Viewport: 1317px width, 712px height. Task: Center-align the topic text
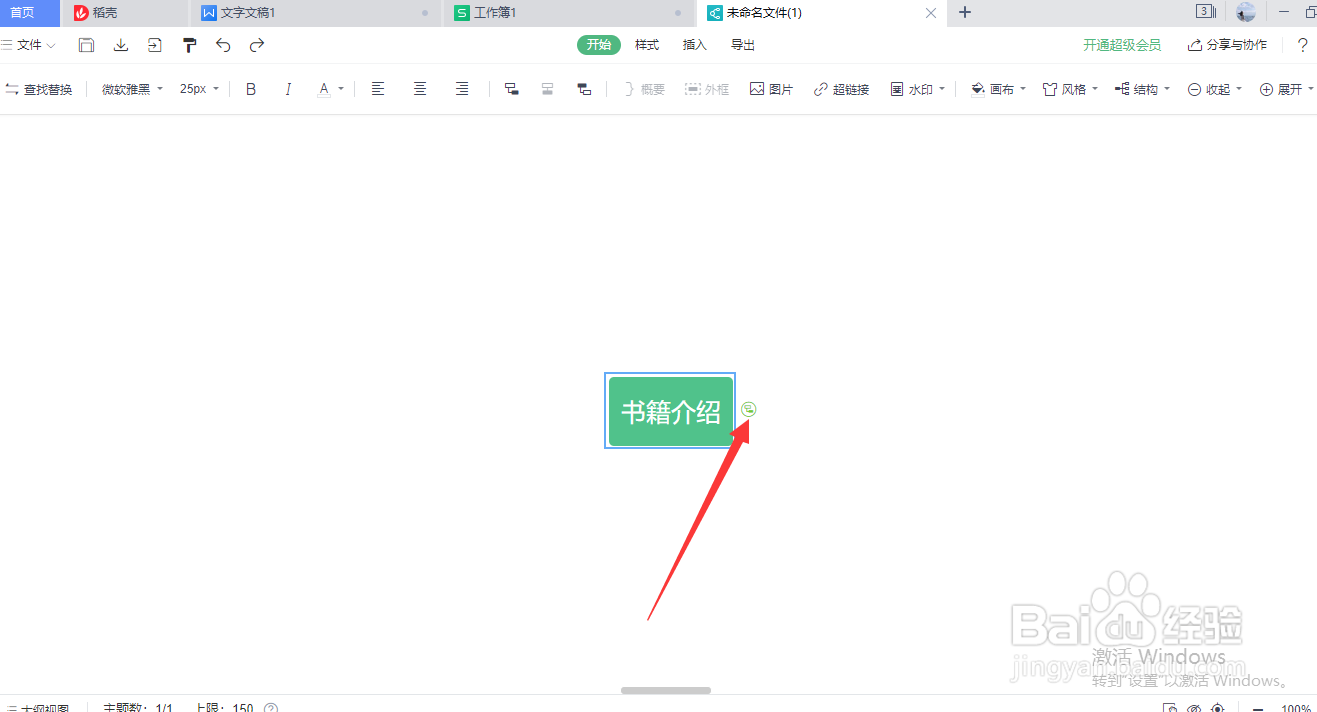(x=419, y=88)
